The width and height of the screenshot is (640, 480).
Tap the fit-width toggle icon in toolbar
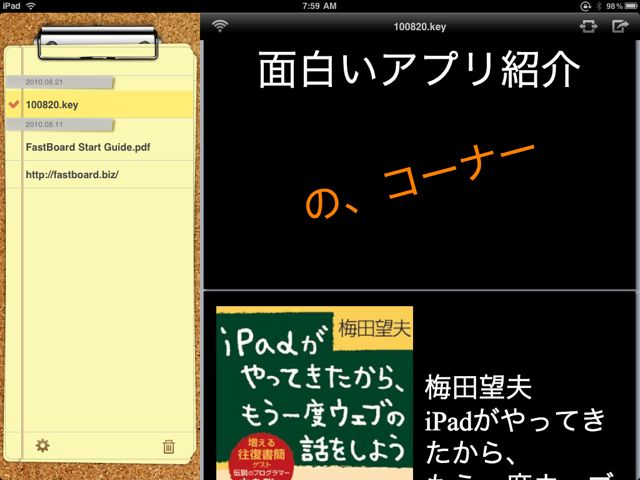click(x=588, y=27)
